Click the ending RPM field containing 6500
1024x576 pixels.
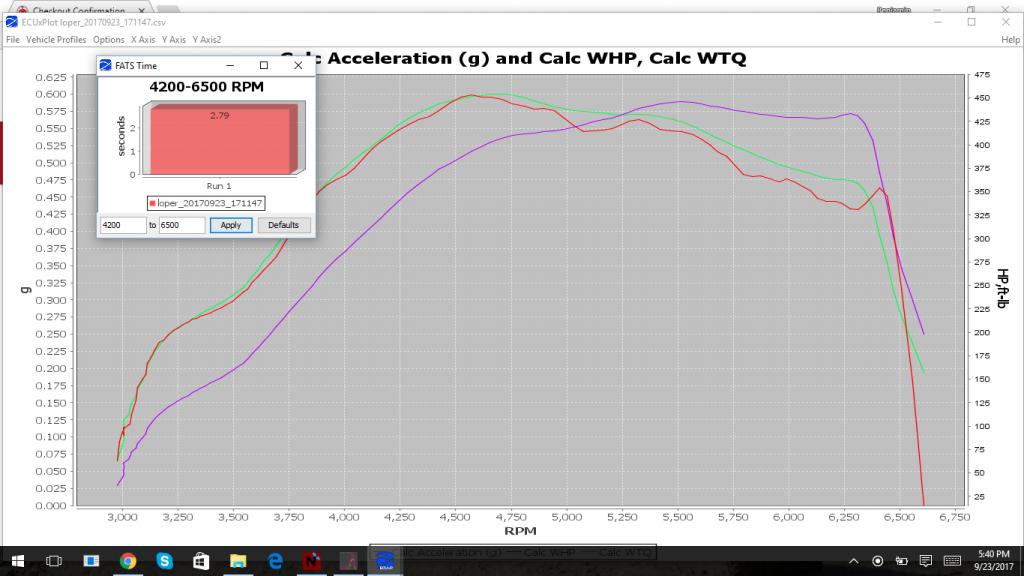[181, 225]
